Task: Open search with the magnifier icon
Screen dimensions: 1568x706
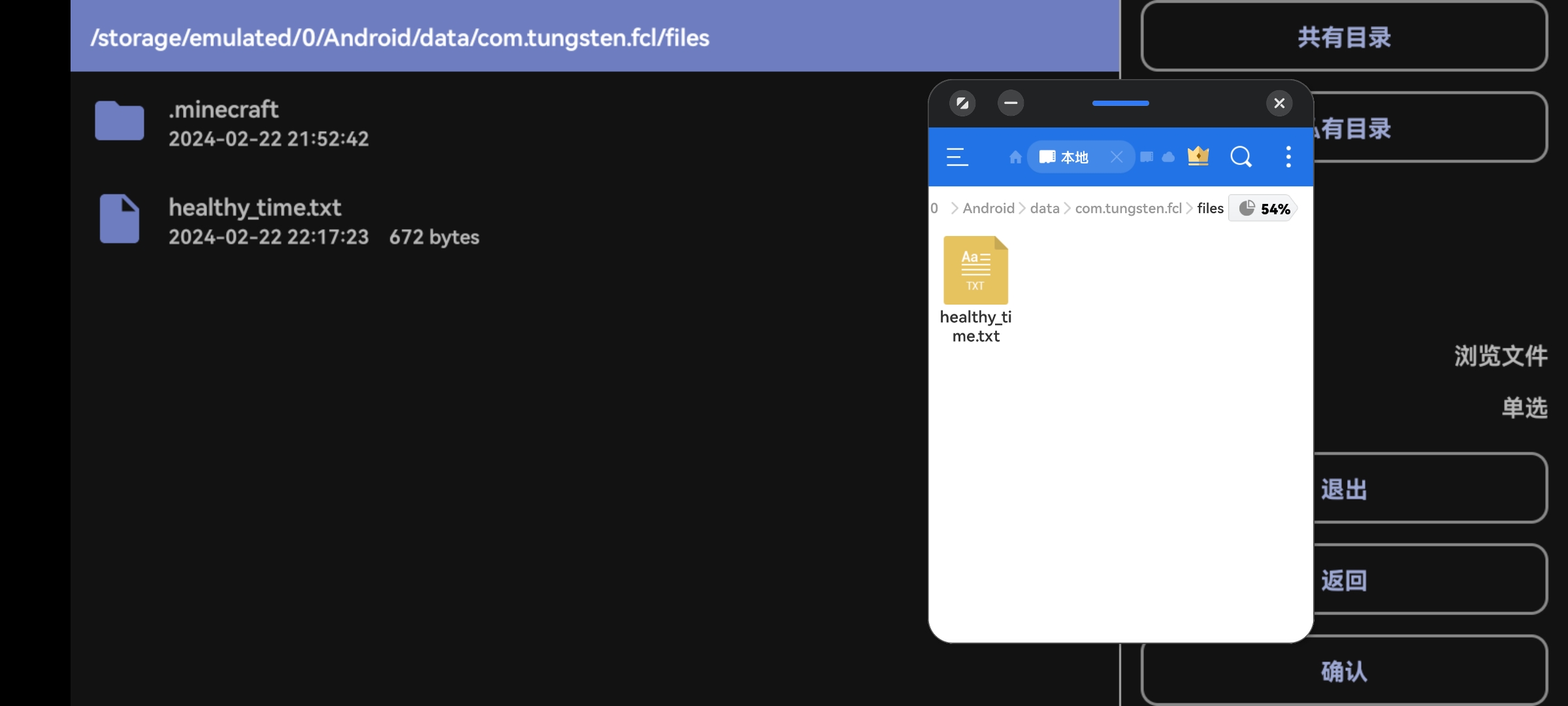Action: pos(1241,157)
